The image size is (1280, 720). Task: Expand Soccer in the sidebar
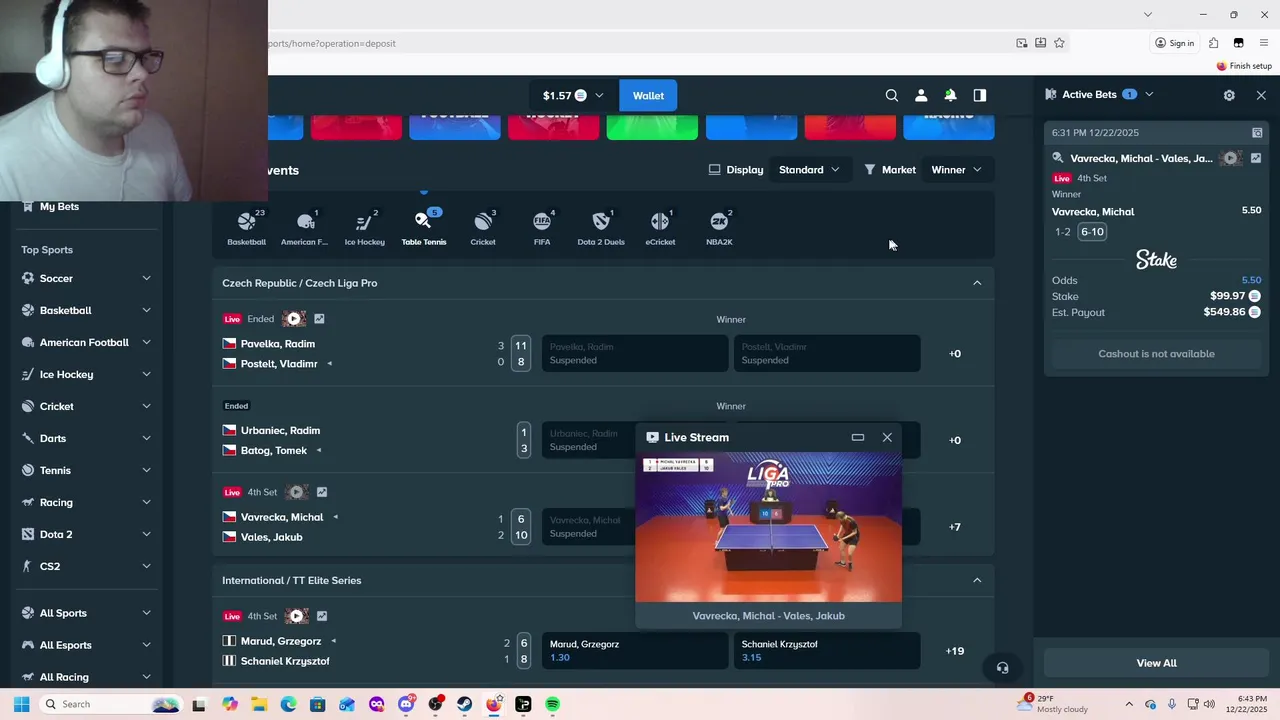tap(146, 278)
